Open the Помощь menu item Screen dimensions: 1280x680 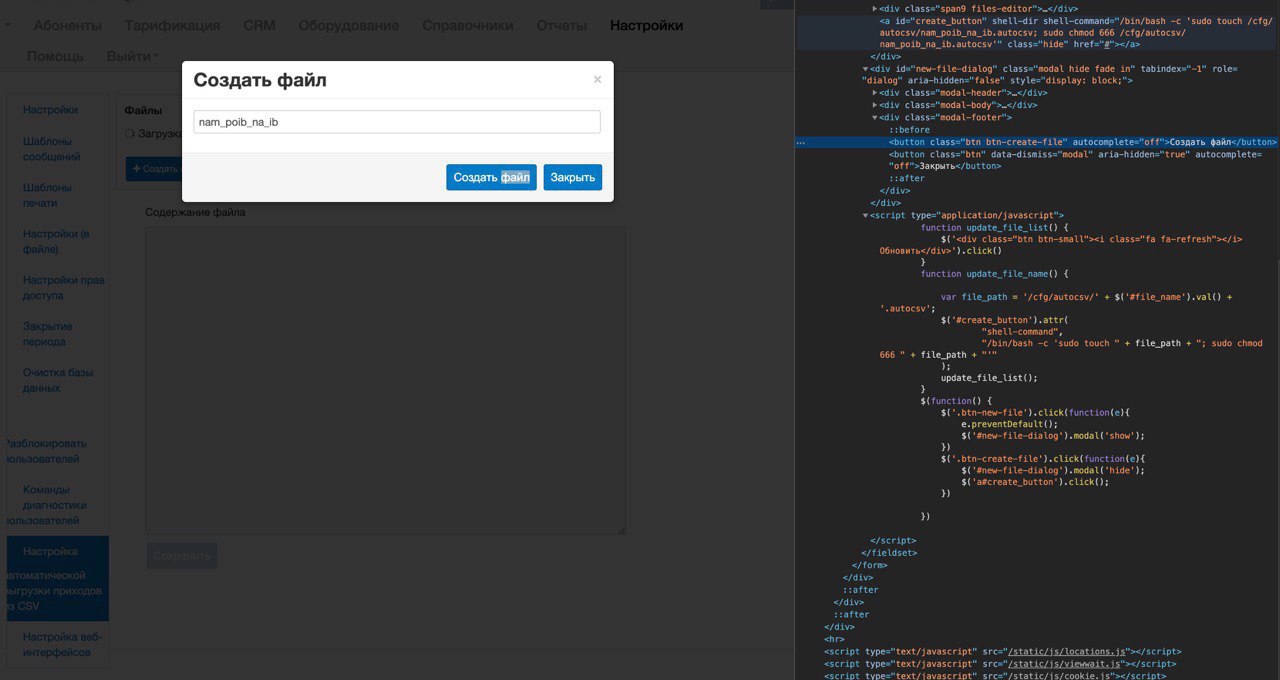click(x=55, y=56)
